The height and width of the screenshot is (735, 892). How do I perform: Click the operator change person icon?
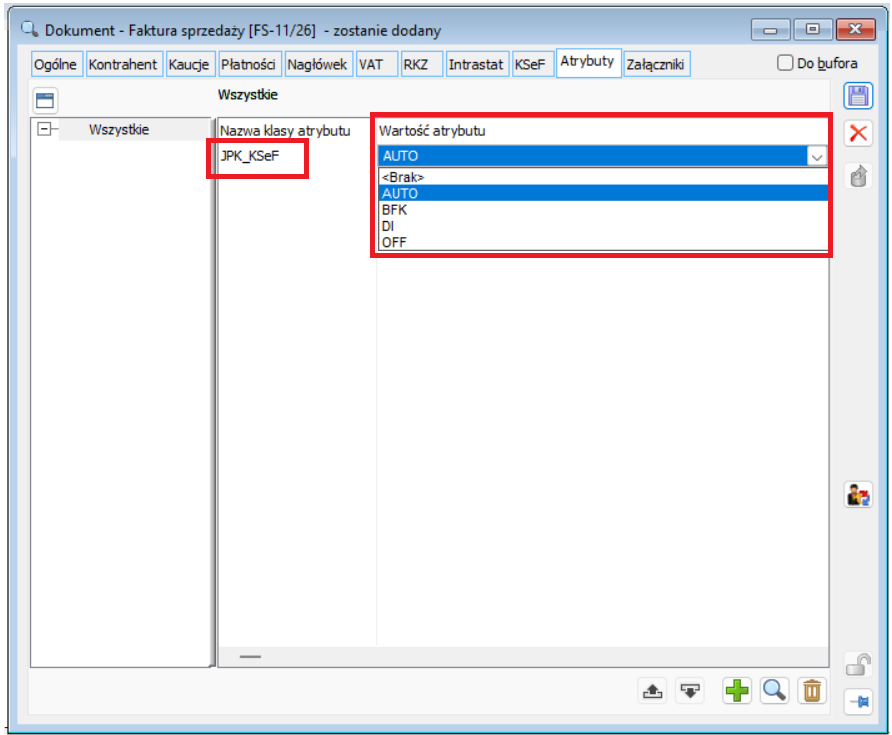click(858, 495)
